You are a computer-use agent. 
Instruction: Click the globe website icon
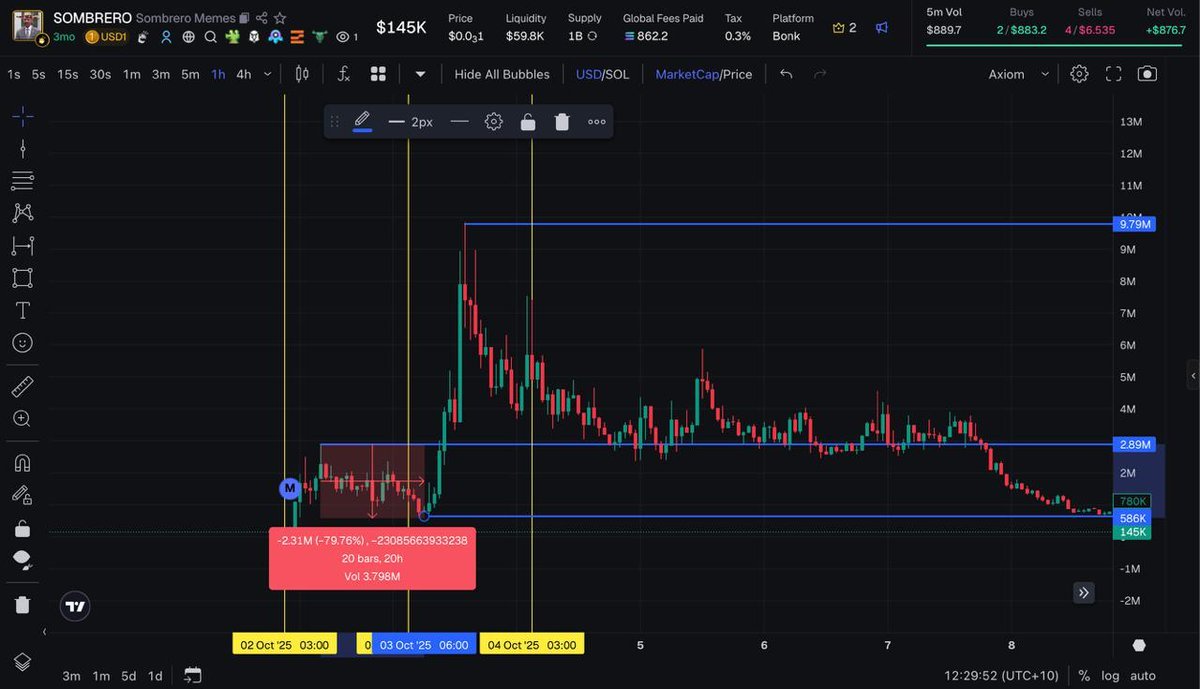coord(189,37)
